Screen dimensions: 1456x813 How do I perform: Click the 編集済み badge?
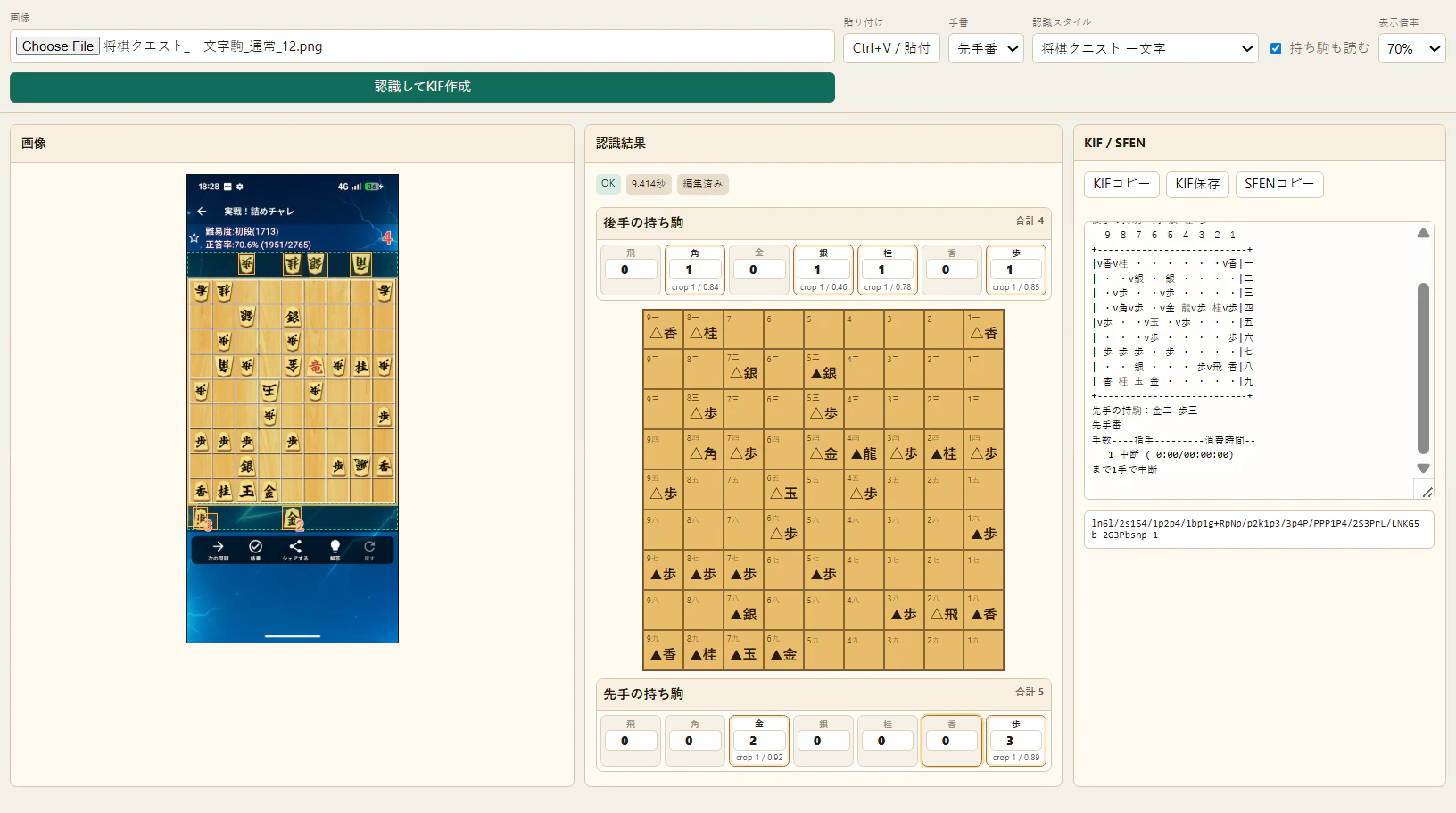click(x=703, y=184)
